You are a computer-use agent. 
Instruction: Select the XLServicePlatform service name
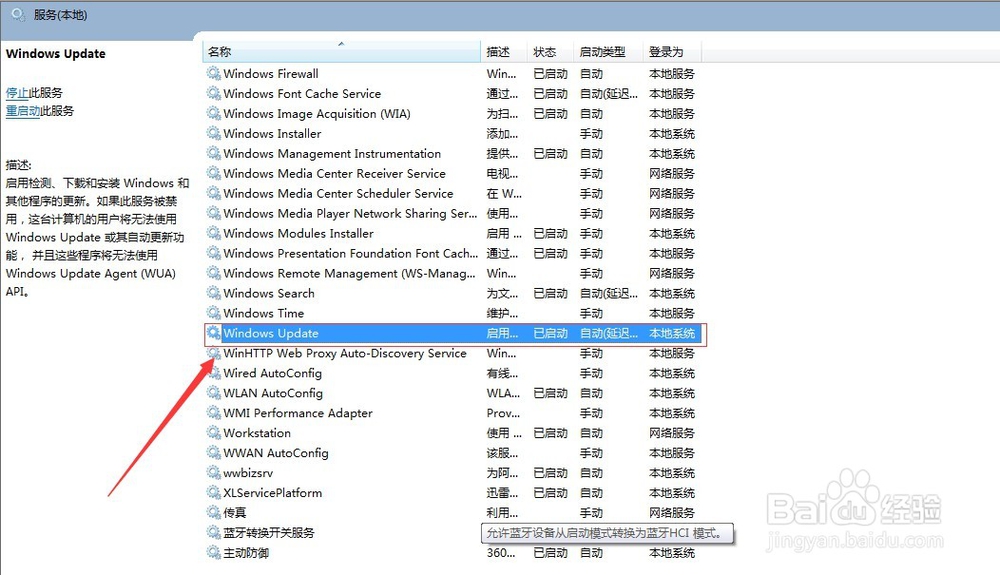tap(273, 493)
